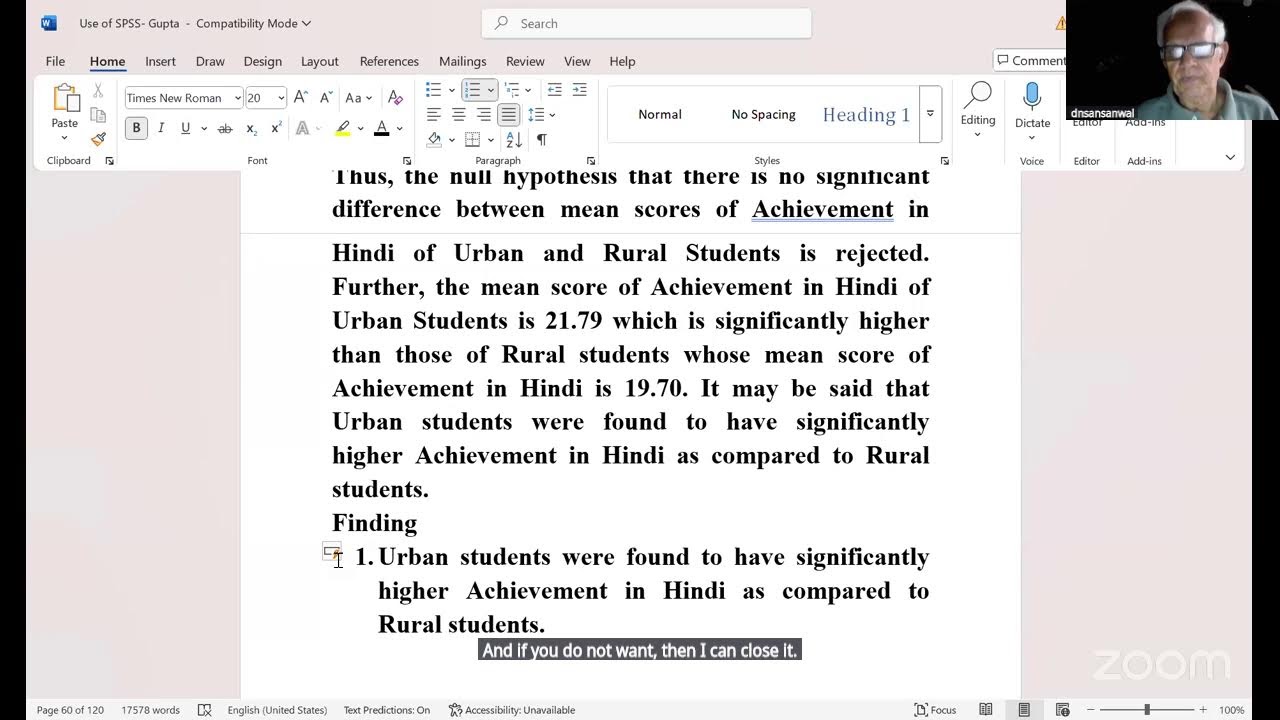Switch to the Review tab
Image resolution: width=1280 pixels, height=720 pixels.
(525, 61)
